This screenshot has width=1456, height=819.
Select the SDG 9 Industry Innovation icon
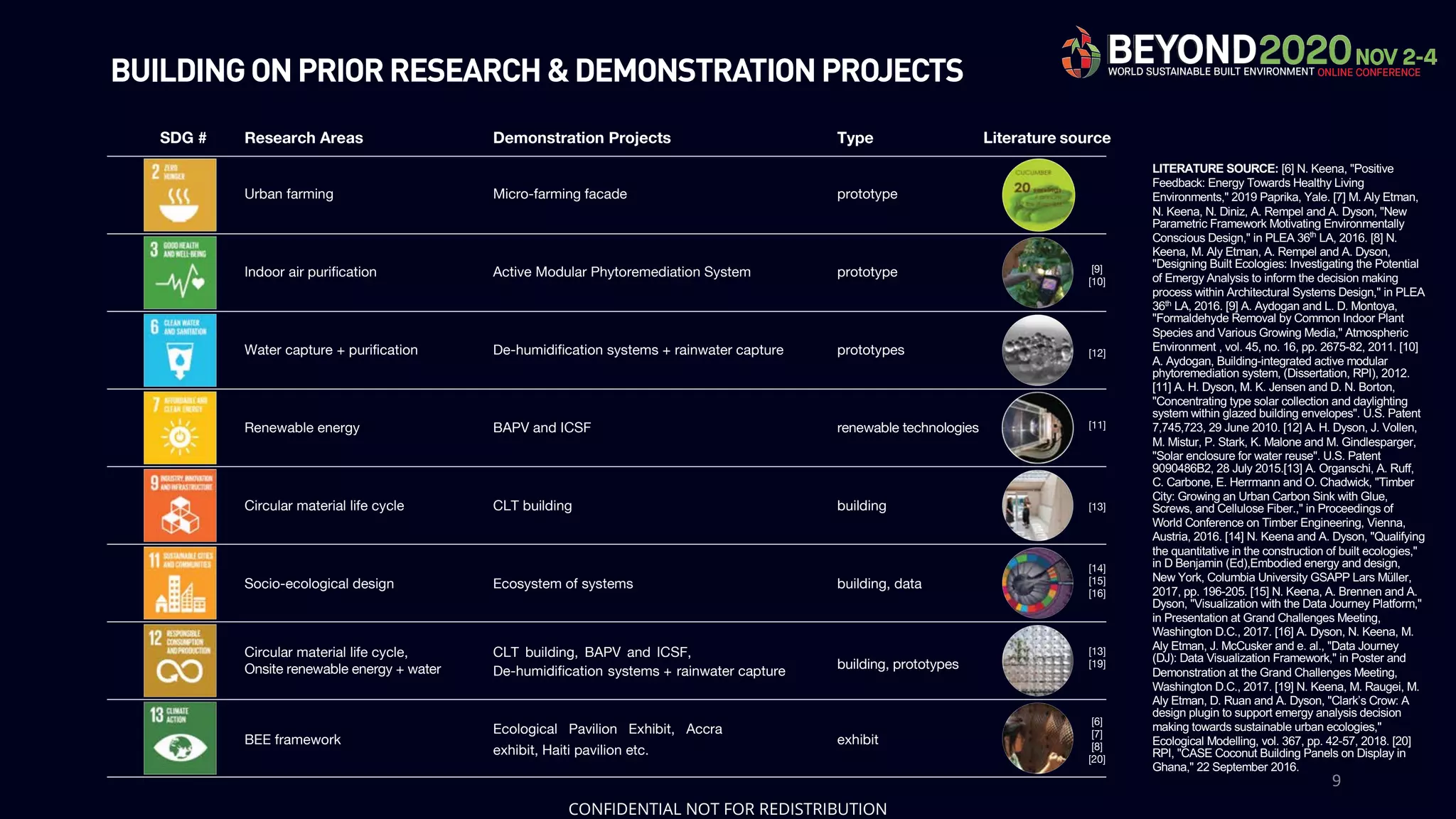pyautogui.click(x=180, y=505)
